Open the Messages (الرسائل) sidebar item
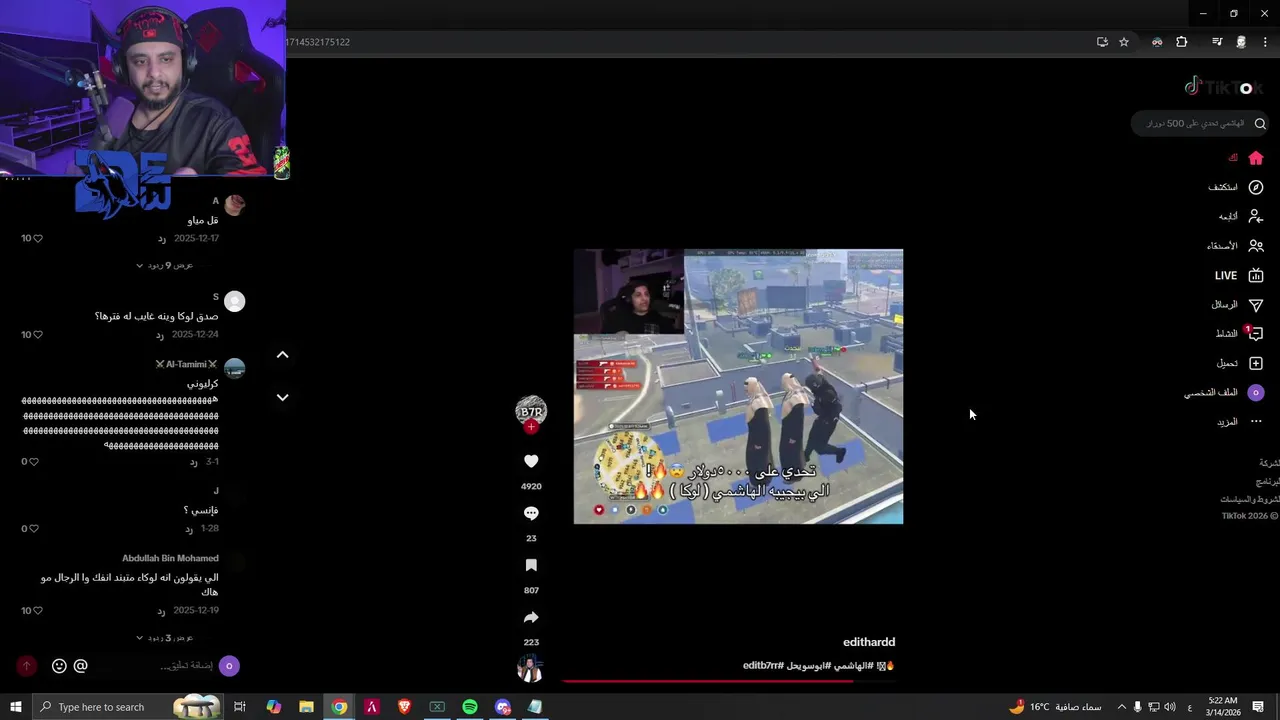This screenshot has width=1280, height=720. tap(1238, 304)
